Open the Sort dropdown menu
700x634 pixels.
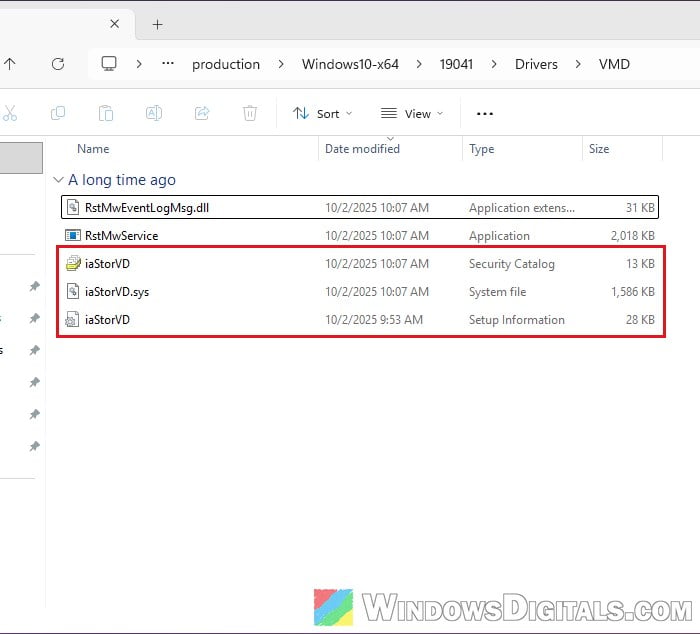click(322, 114)
